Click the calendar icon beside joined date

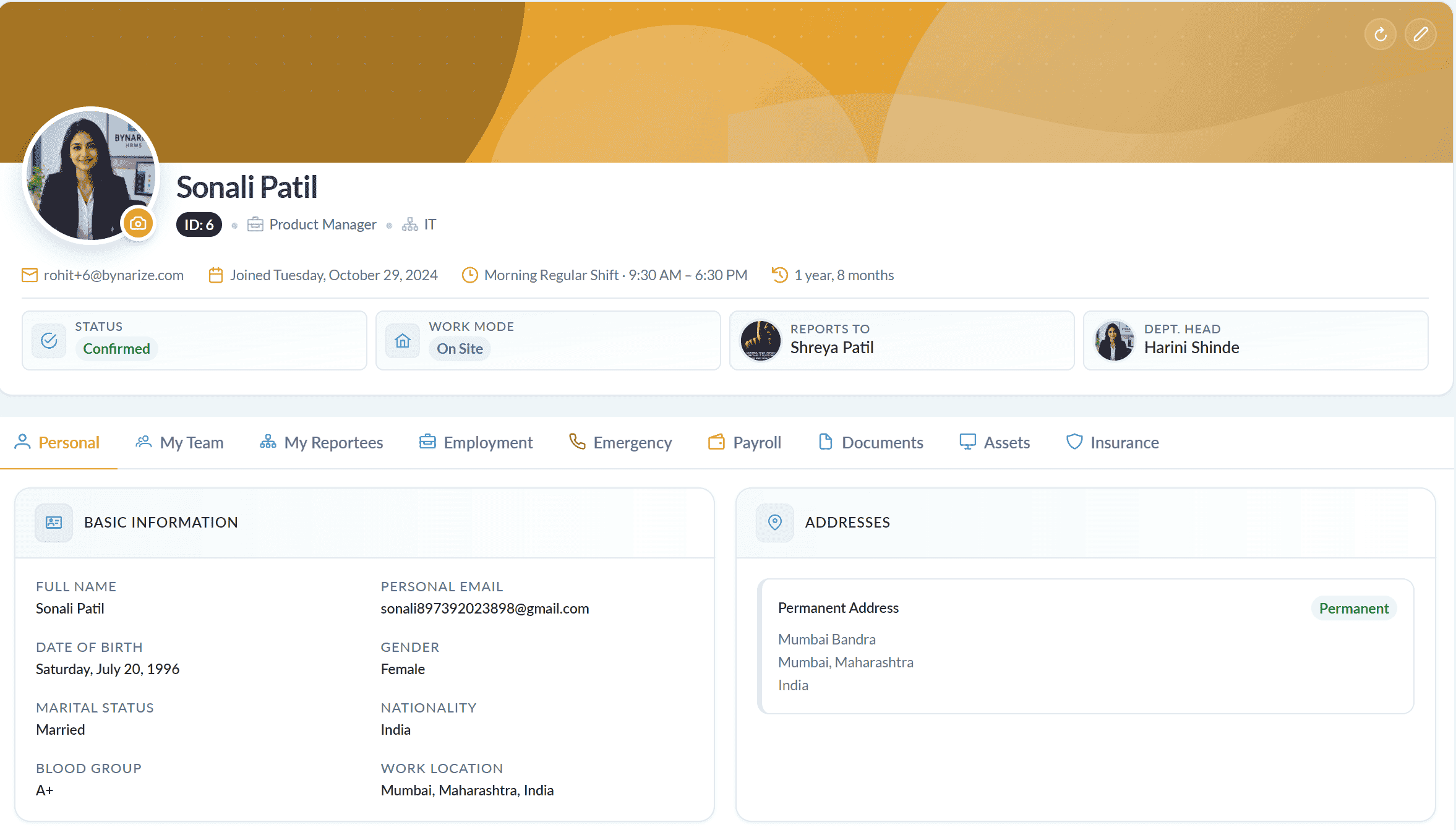216,275
